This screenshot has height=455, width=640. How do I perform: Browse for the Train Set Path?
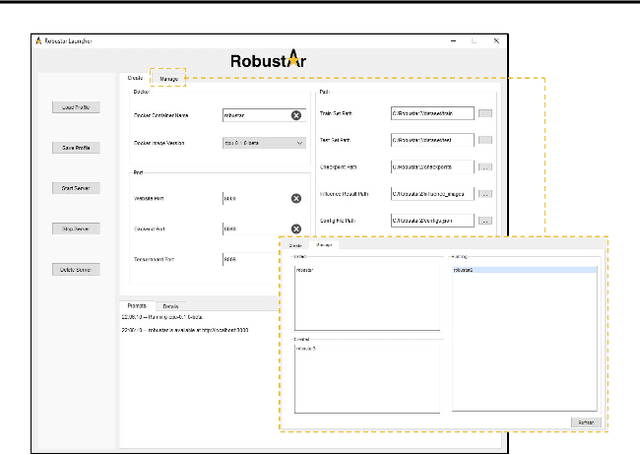[485, 114]
